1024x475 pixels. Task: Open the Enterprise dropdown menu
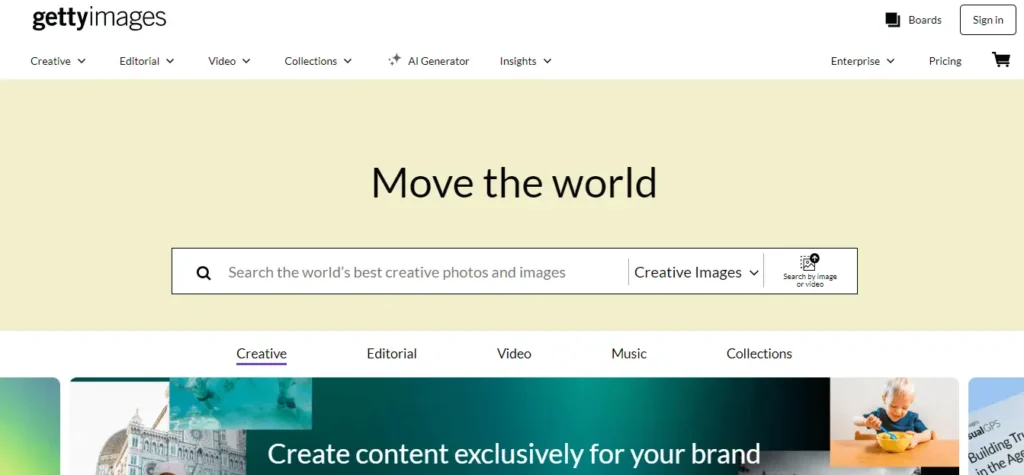862,61
